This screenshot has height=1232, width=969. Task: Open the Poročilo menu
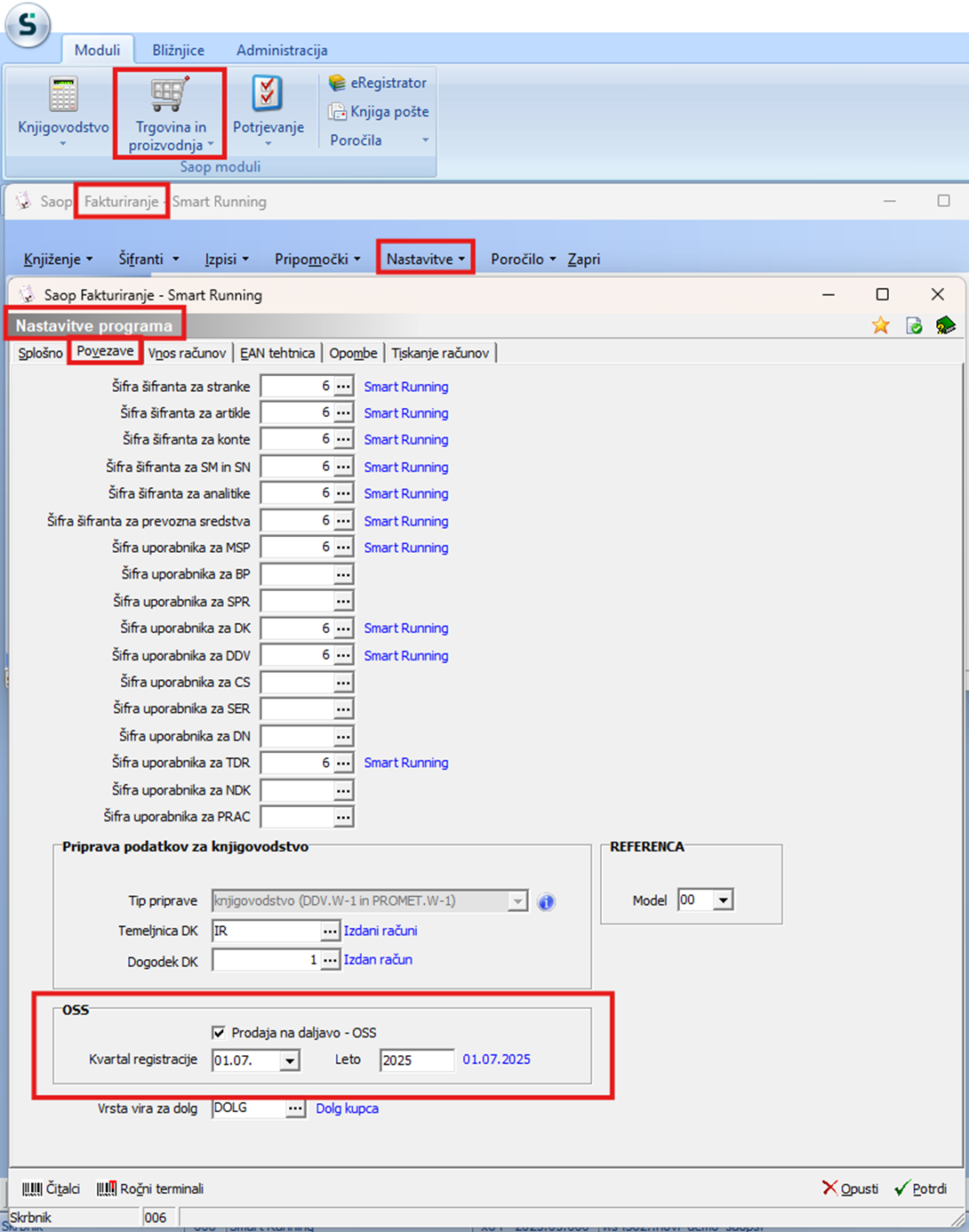tap(523, 259)
